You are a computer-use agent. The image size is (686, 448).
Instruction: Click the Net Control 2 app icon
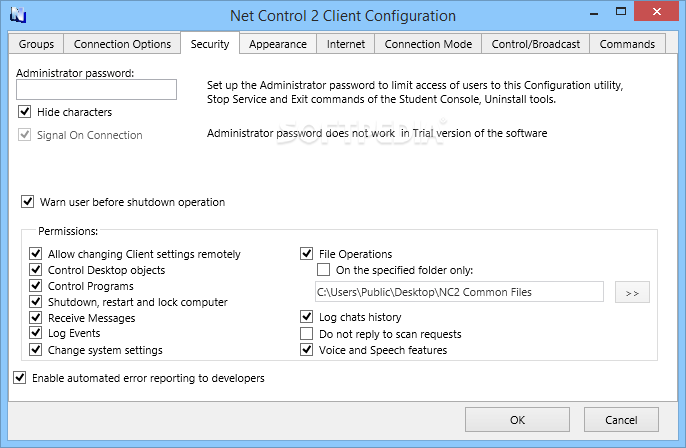[x=18, y=15]
